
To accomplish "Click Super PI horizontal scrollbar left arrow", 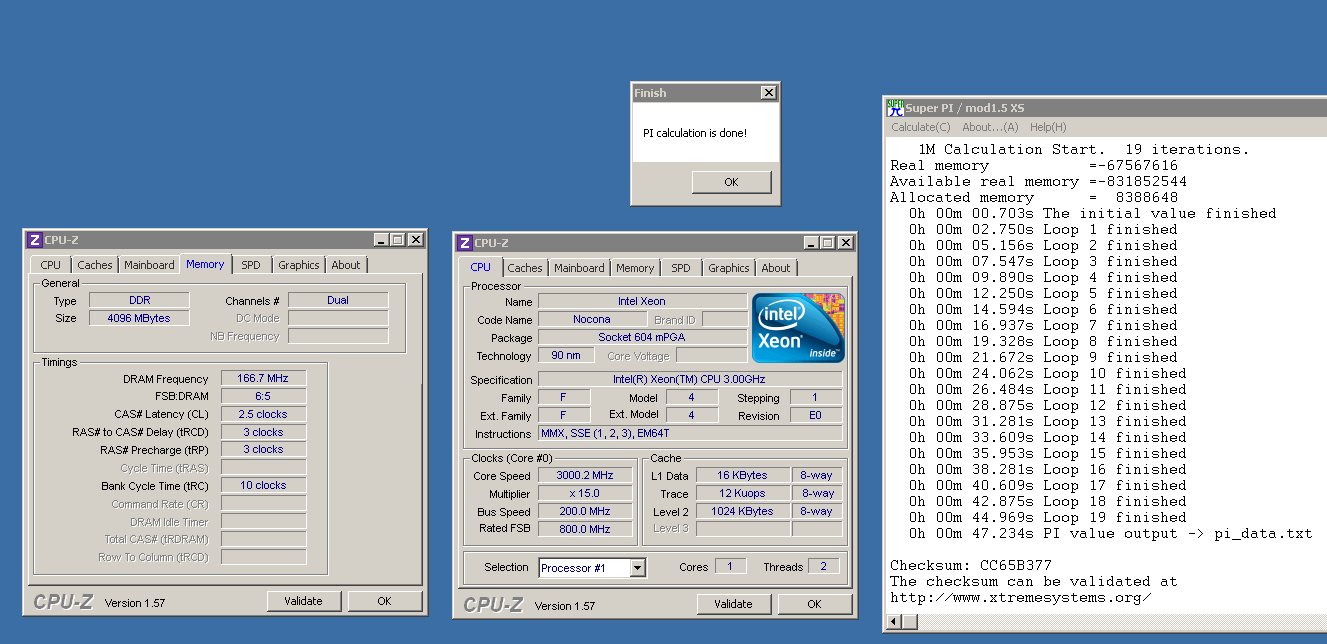I will click(895, 622).
